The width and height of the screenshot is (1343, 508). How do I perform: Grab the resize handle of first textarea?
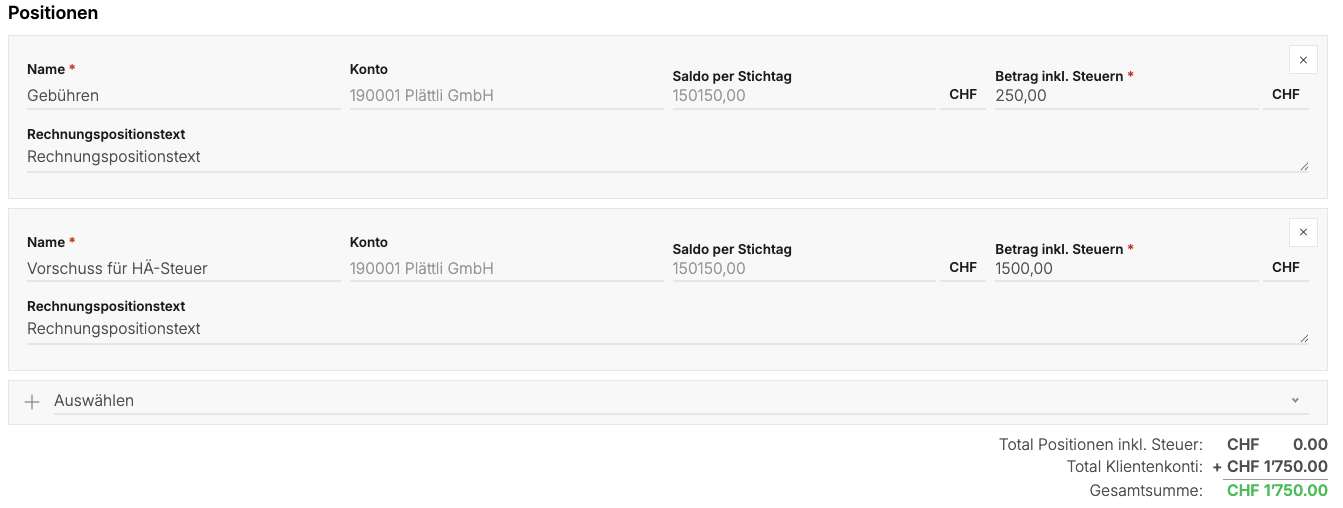click(x=1304, y=167)
